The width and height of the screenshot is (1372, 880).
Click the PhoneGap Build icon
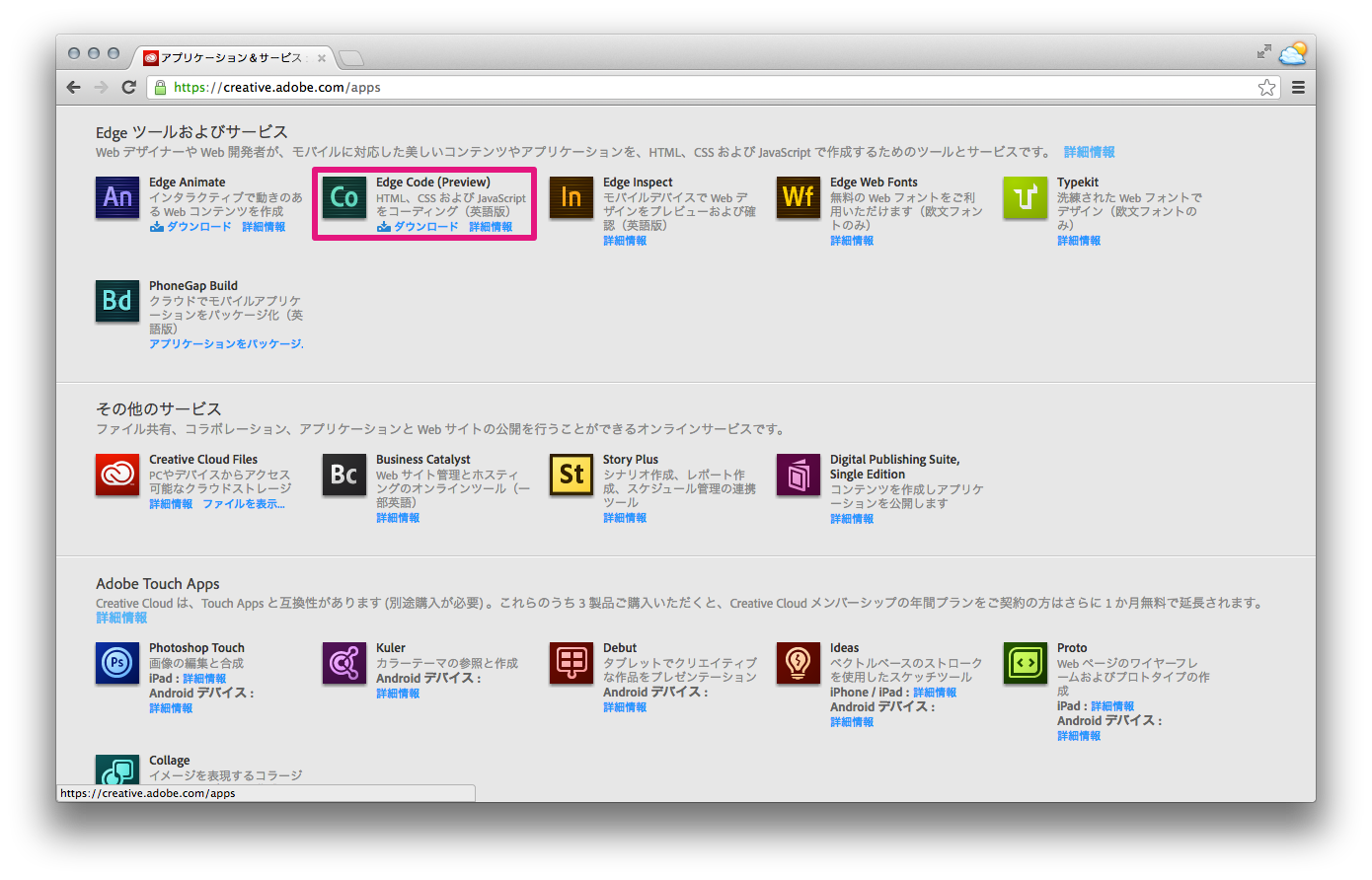pyautogui.click(x=116, y=302)
